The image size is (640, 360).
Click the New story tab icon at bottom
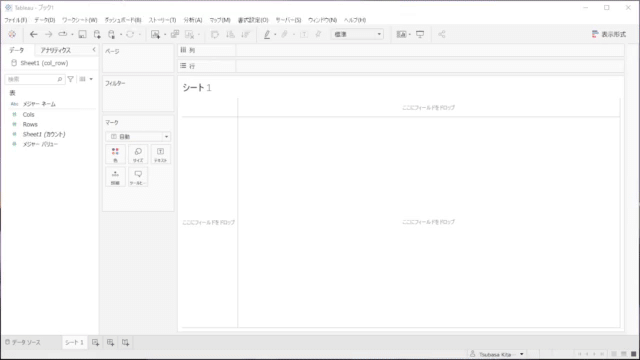pyautogui.click(x=125, y=342)
